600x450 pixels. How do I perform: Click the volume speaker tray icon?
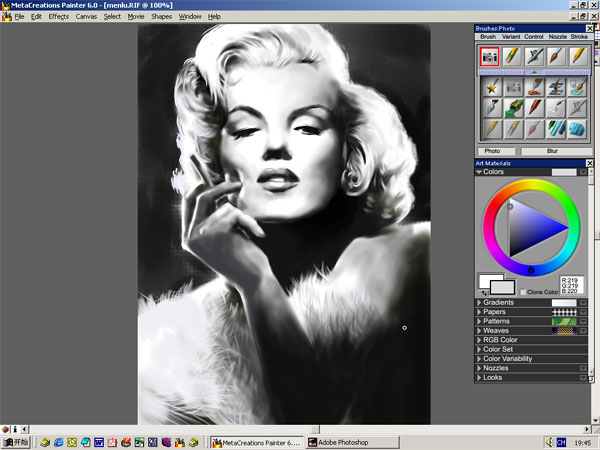point(549,442)
